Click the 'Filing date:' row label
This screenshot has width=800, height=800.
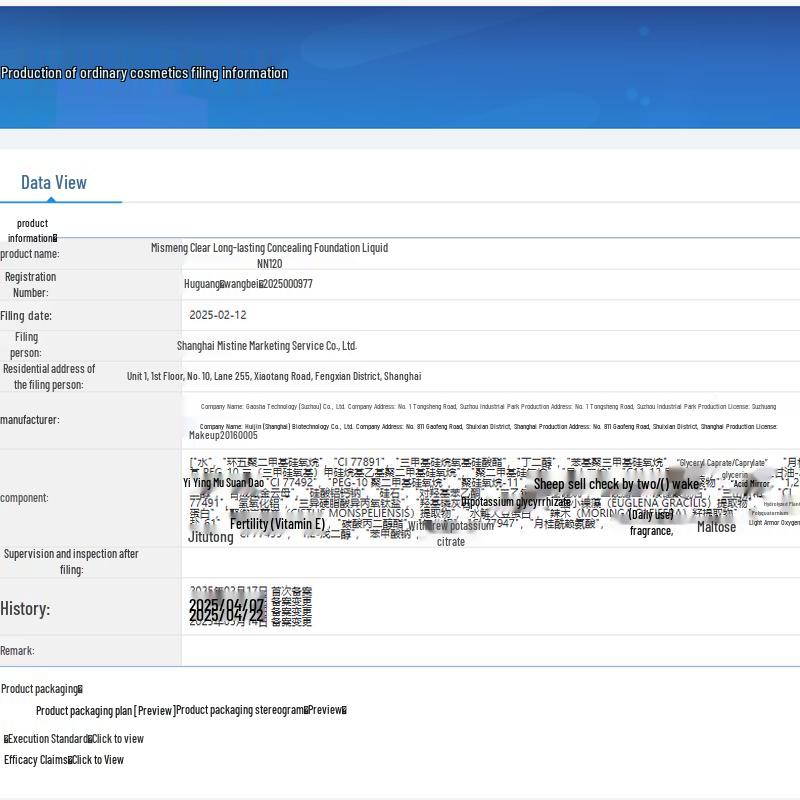coord(26,316)
